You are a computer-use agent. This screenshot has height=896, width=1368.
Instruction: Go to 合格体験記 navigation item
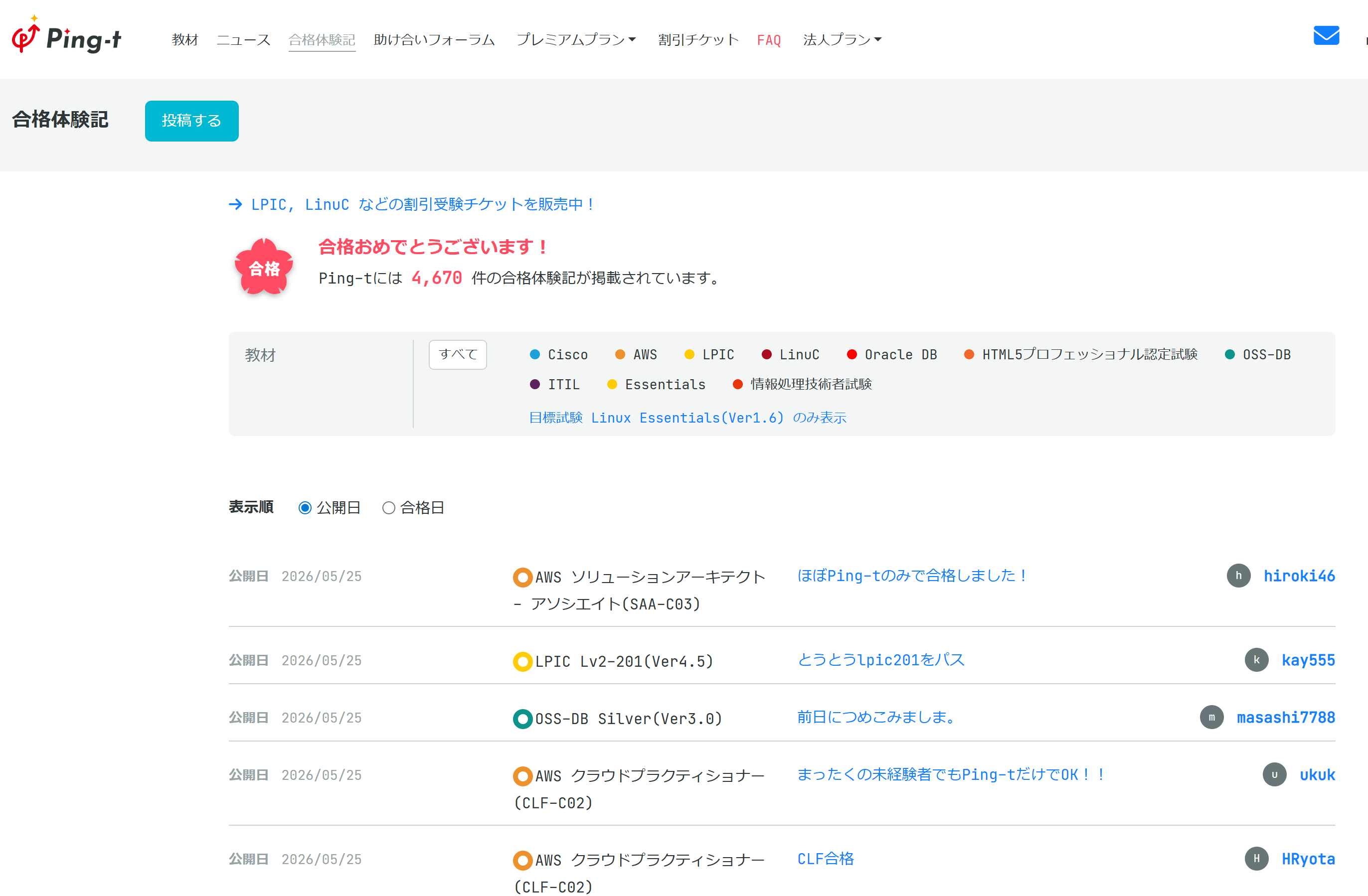coord(322,39)
